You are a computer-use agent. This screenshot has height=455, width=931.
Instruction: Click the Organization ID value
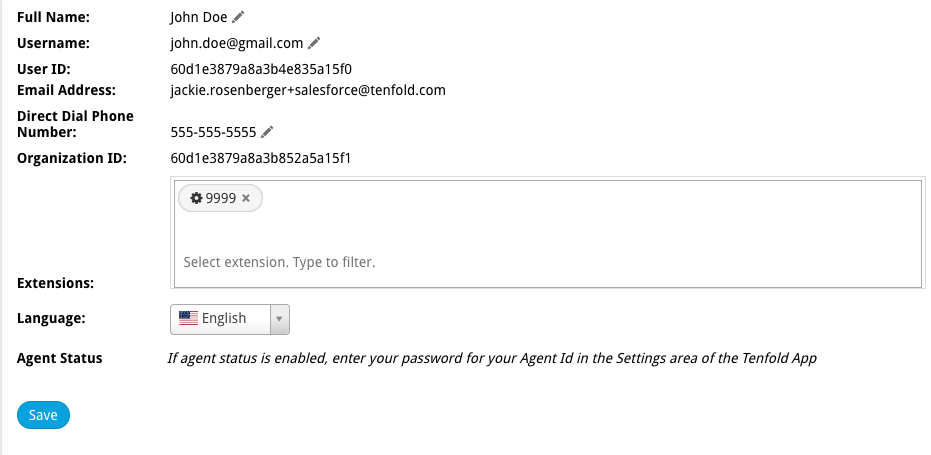(x=261, y=158)
